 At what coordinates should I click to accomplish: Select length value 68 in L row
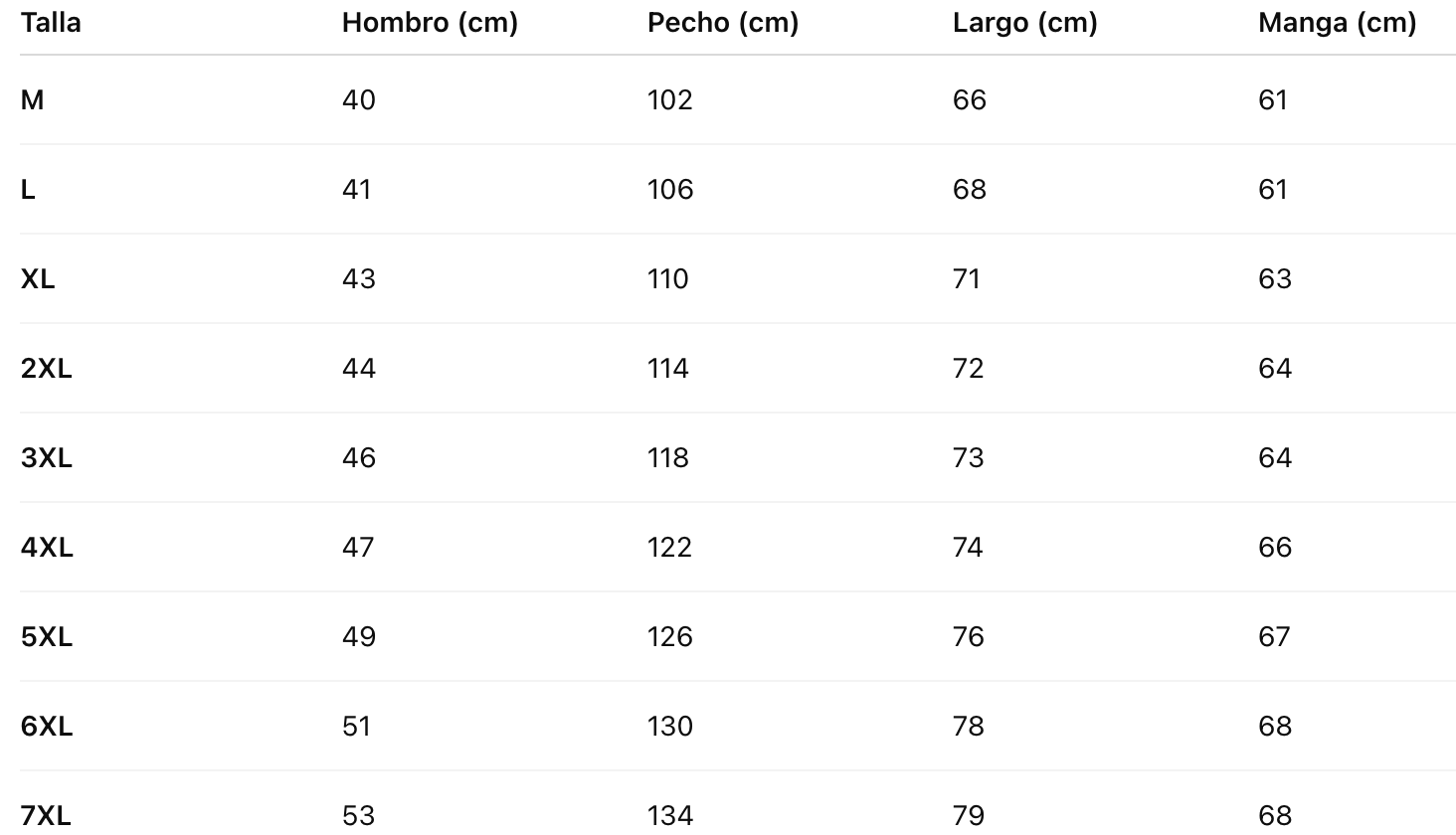[x=969, y=189]
